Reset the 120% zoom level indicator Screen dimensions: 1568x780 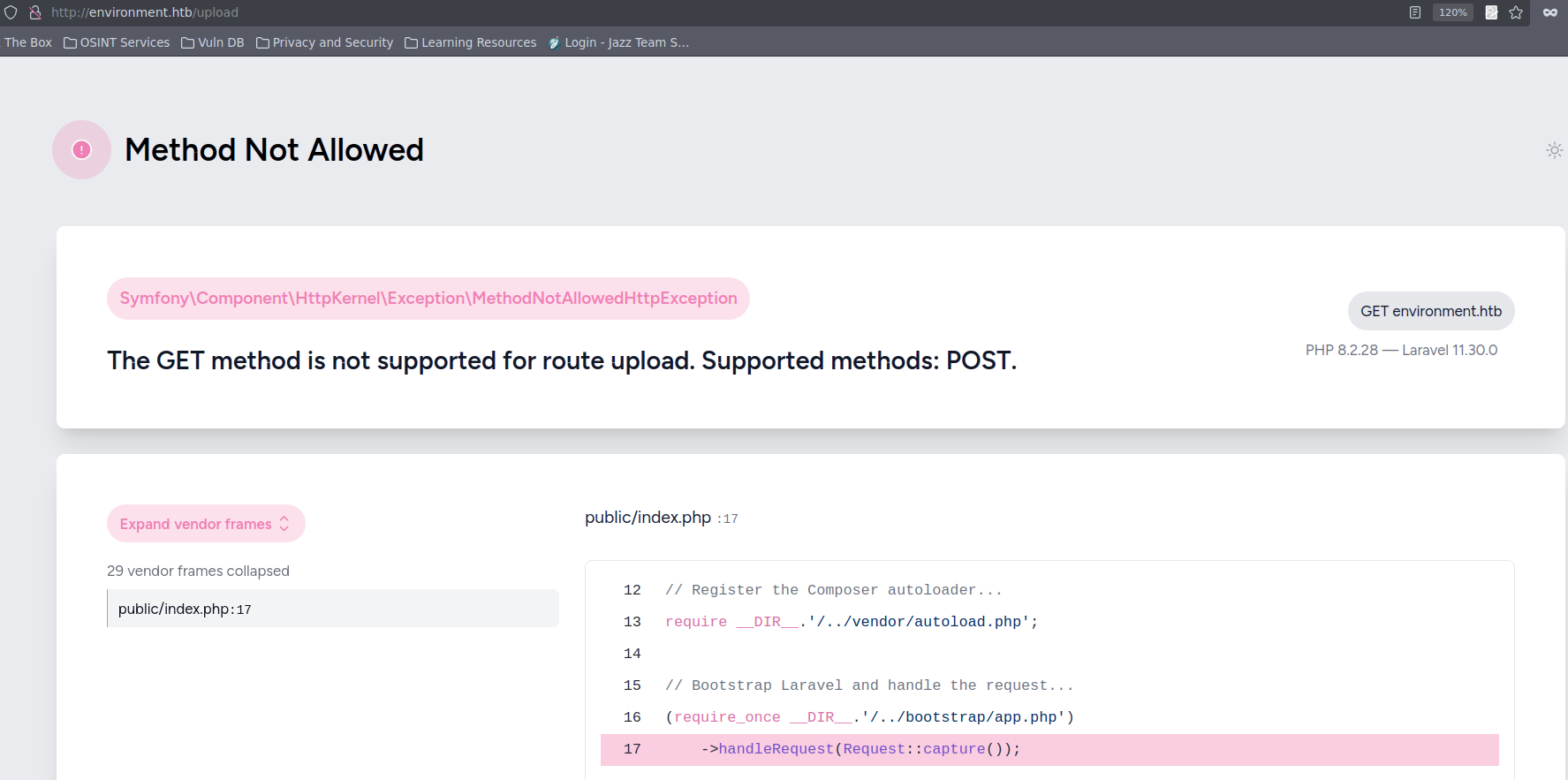click(1452, 12)
